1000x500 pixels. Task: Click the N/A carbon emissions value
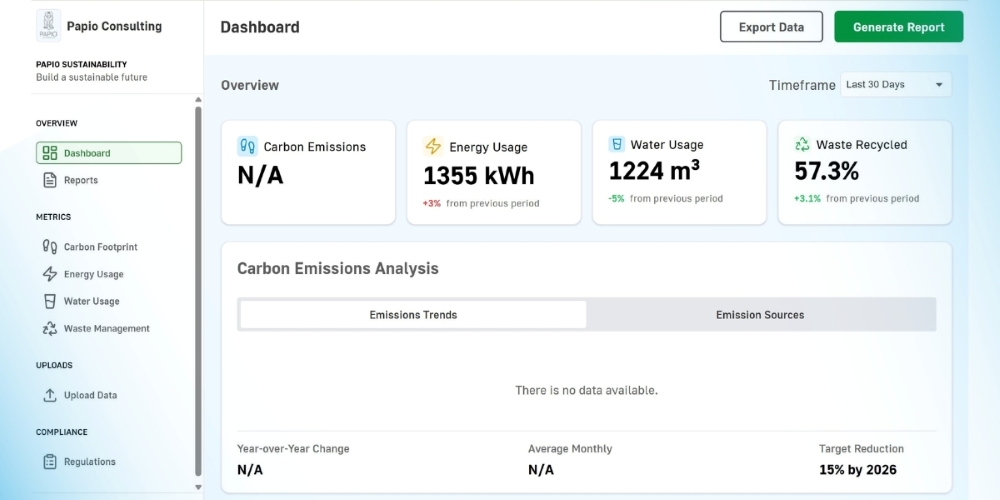click(260, 175)
